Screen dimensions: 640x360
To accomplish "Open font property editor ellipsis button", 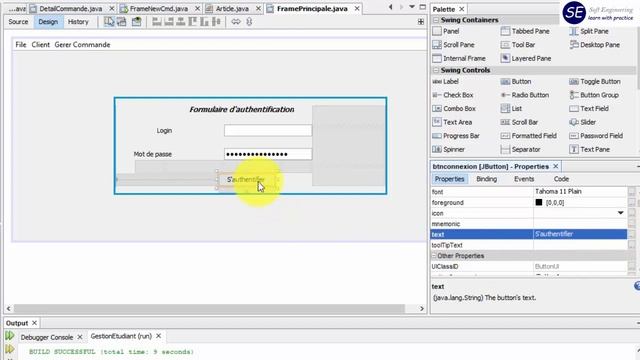I will tap(631, 191).
